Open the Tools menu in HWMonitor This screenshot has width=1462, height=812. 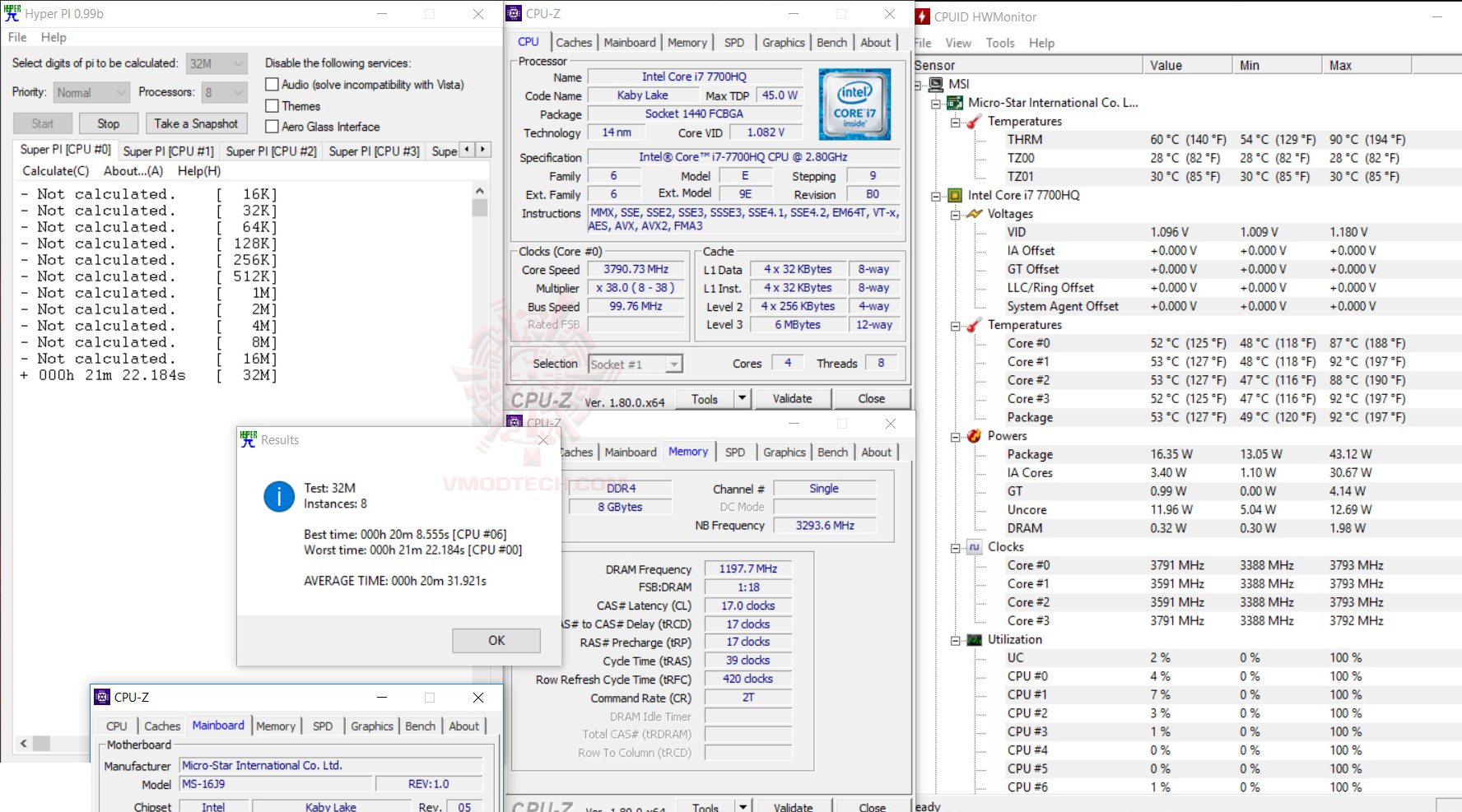point(1000,43)
